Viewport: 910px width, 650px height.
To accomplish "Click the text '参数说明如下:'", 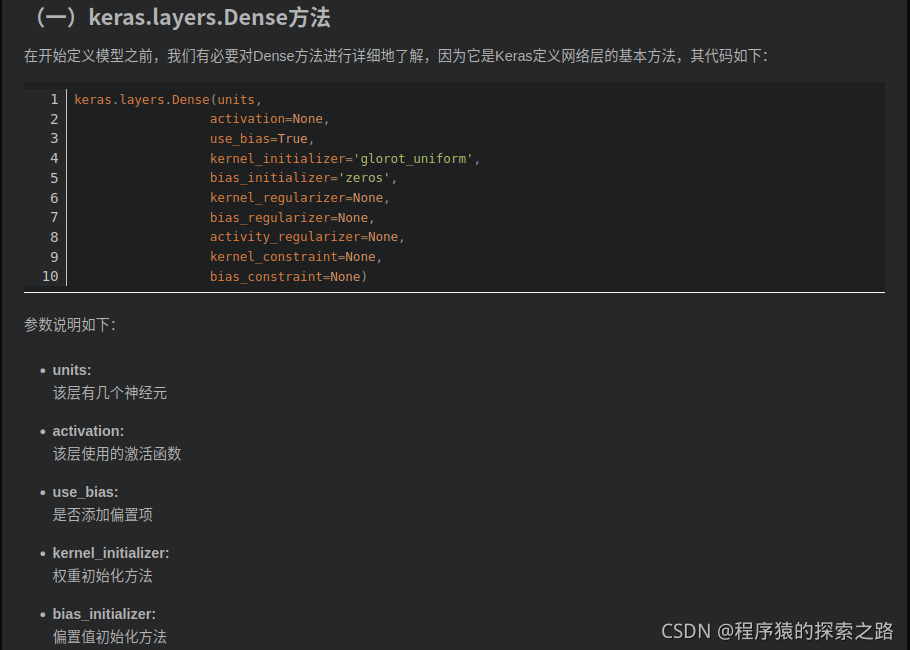I will coord(70,324).
